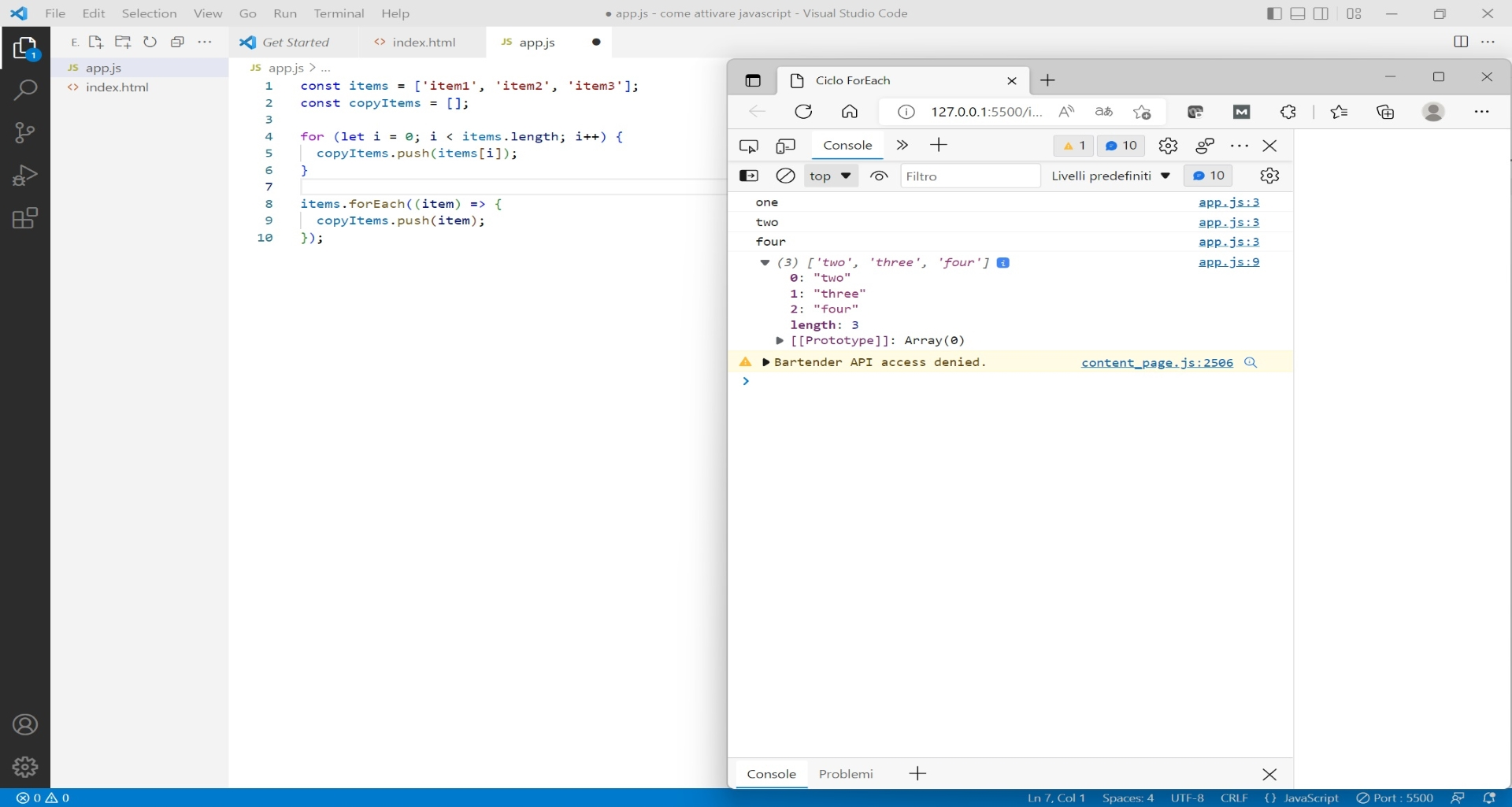Open the Extensions view in VS Code
This screenshot has height=807, width=1512.
[x=26, y=217]
